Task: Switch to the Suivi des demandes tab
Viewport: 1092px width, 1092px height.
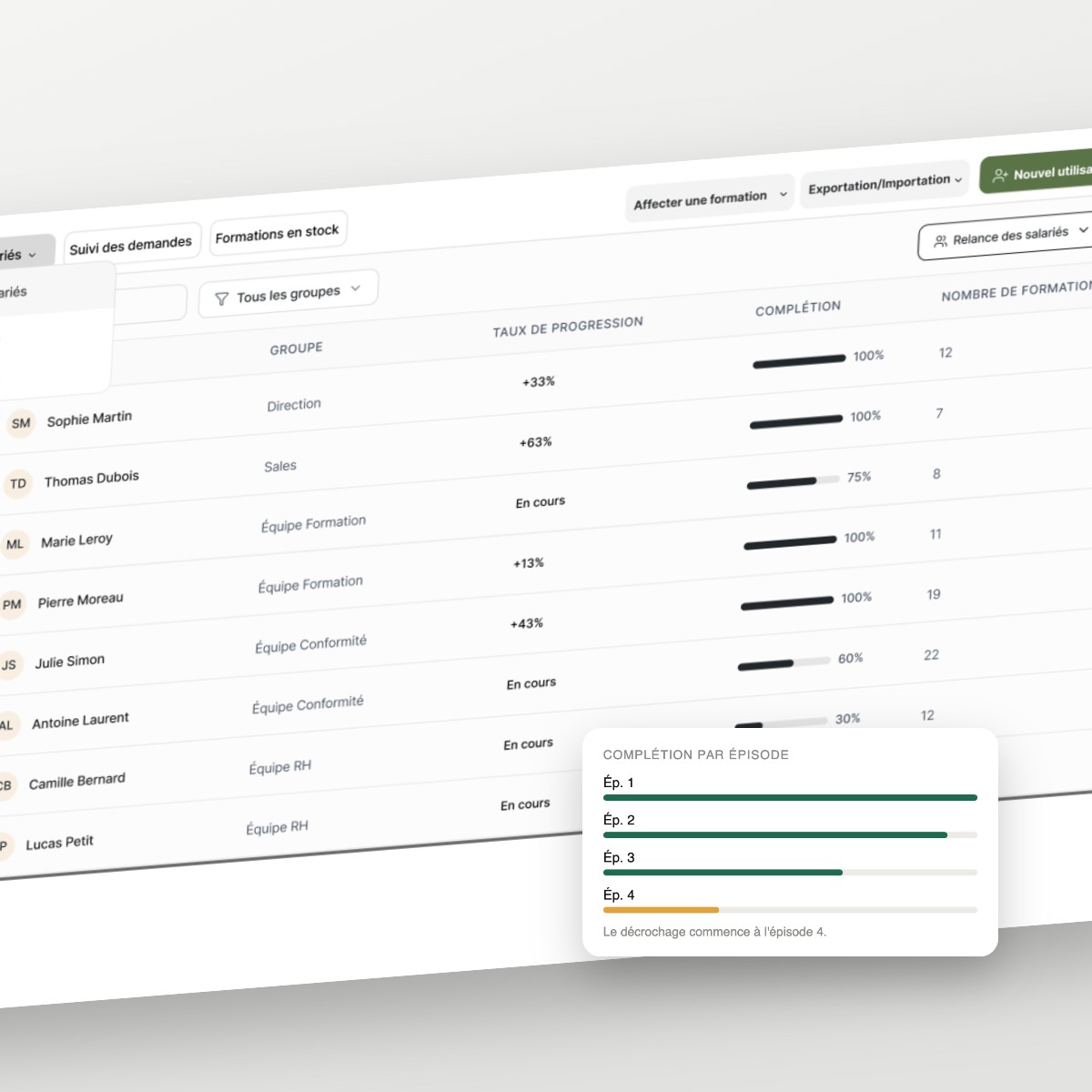Action: [x=131, y=246]
